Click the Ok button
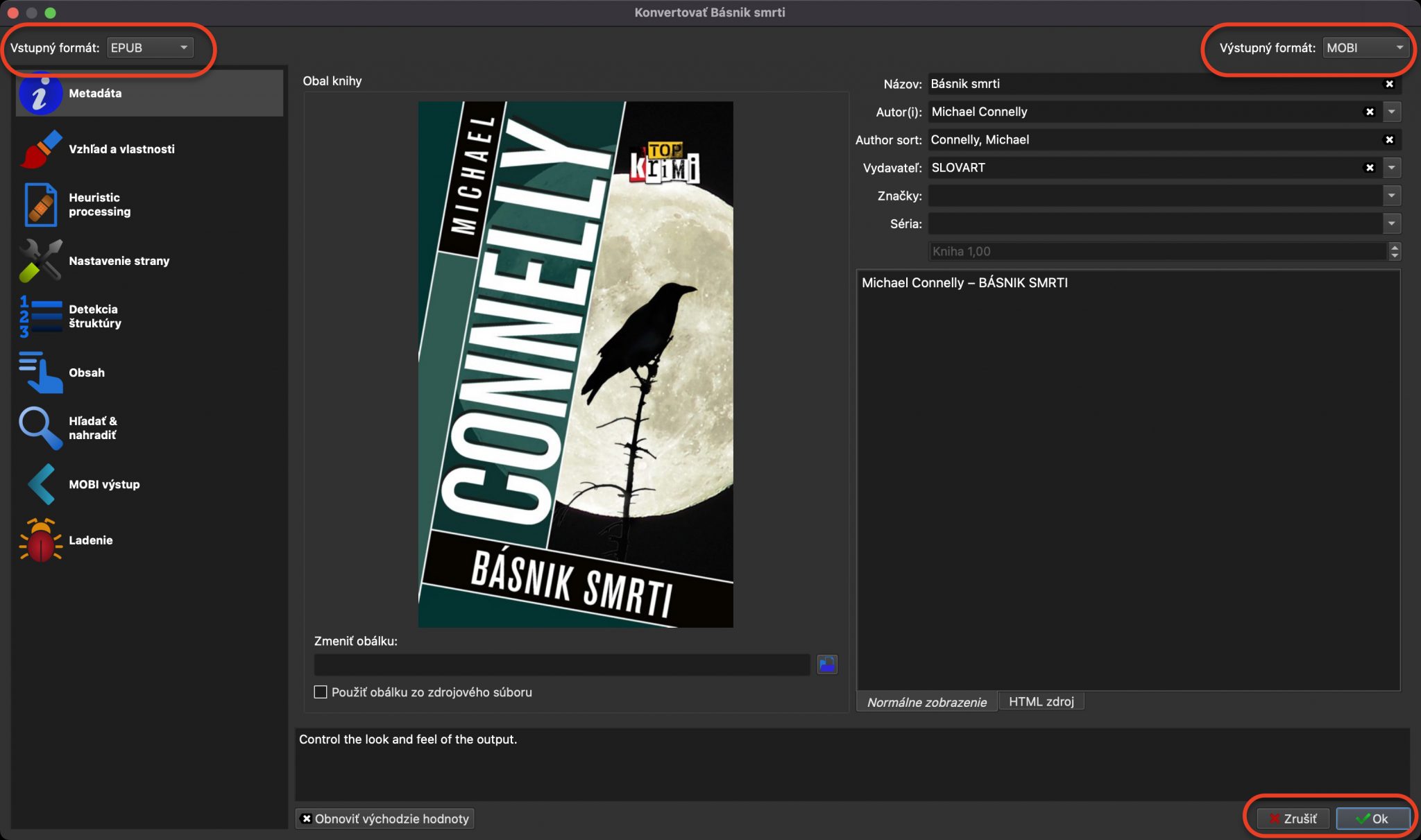 click(x=1372, y=818)
